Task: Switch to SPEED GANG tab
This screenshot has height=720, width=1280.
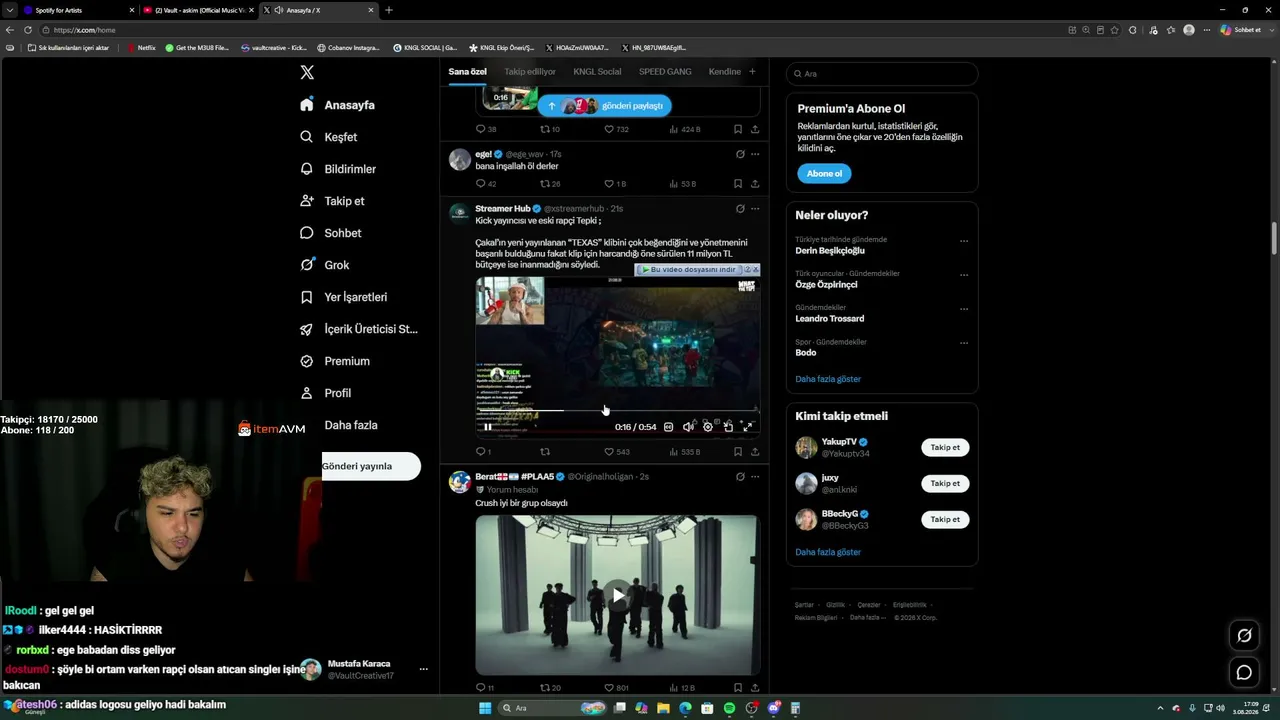Action: point(665,72)
